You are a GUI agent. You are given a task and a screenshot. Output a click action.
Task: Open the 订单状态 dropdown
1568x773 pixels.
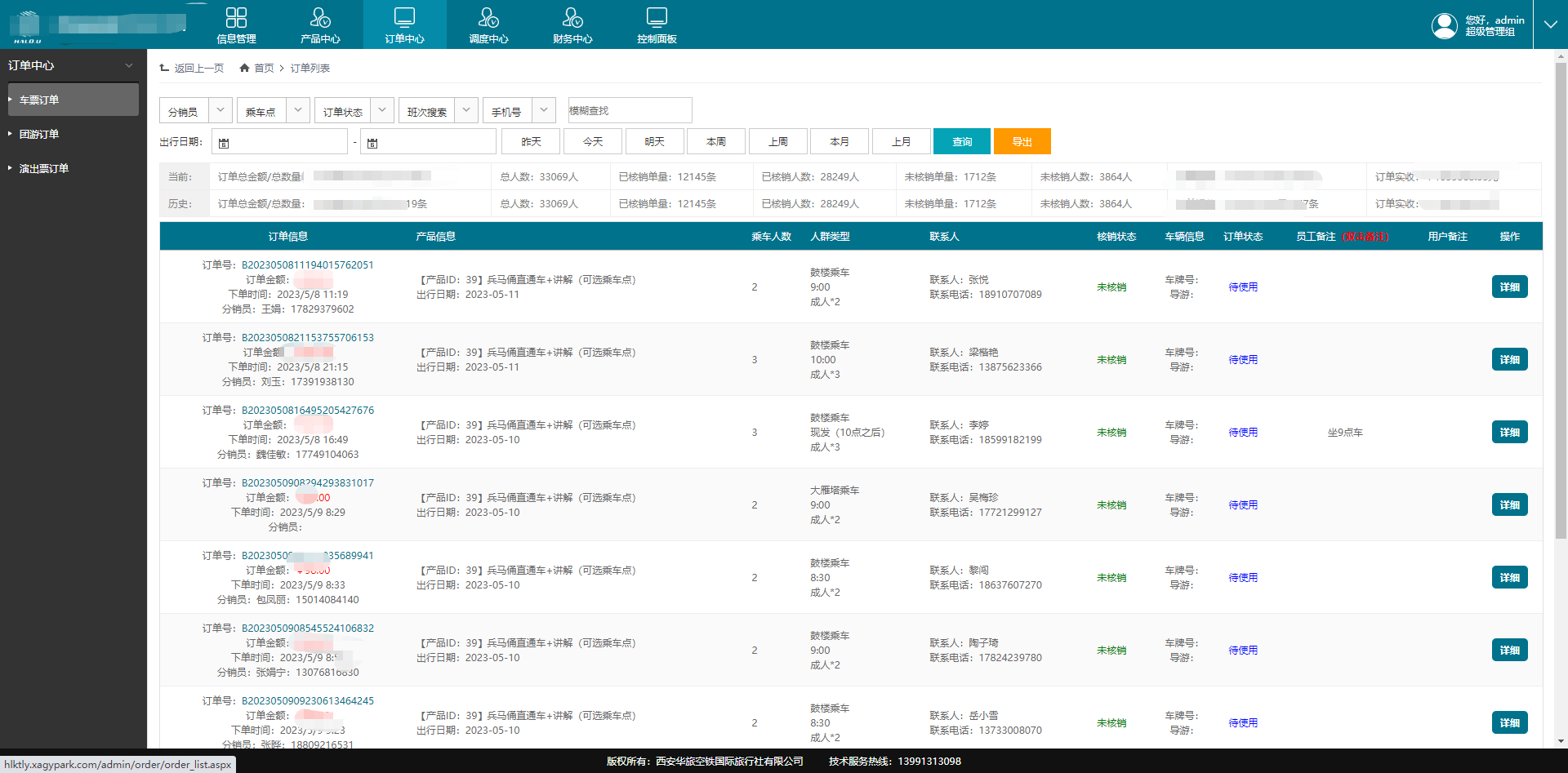[354, 110]
